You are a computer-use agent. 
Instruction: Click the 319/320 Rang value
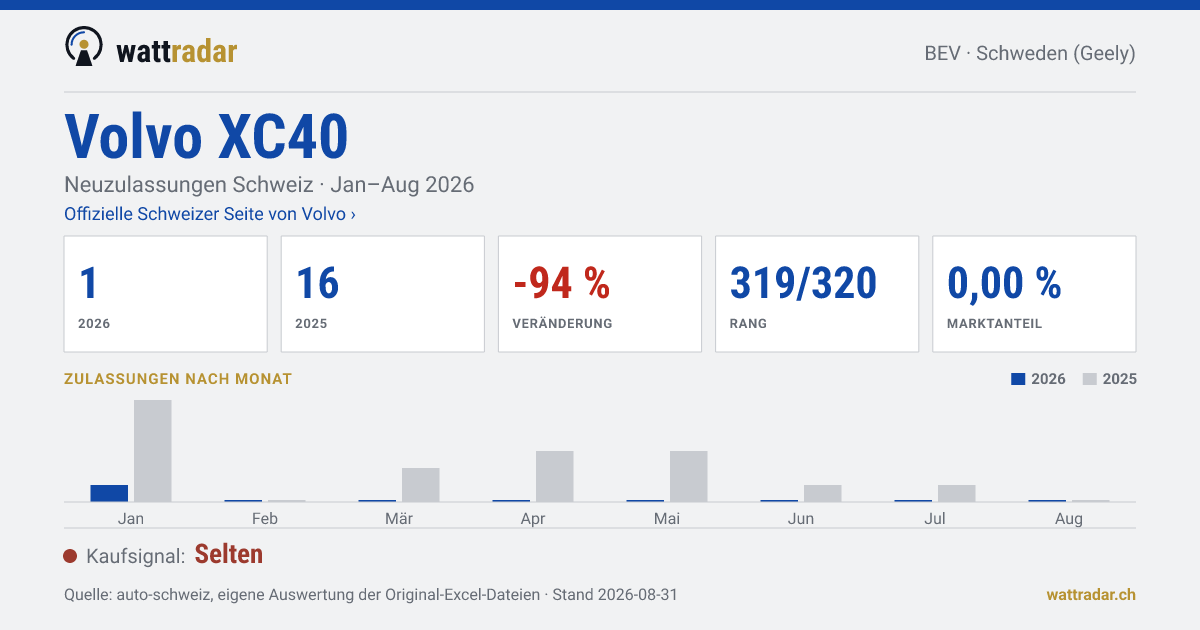pos(804,284)
